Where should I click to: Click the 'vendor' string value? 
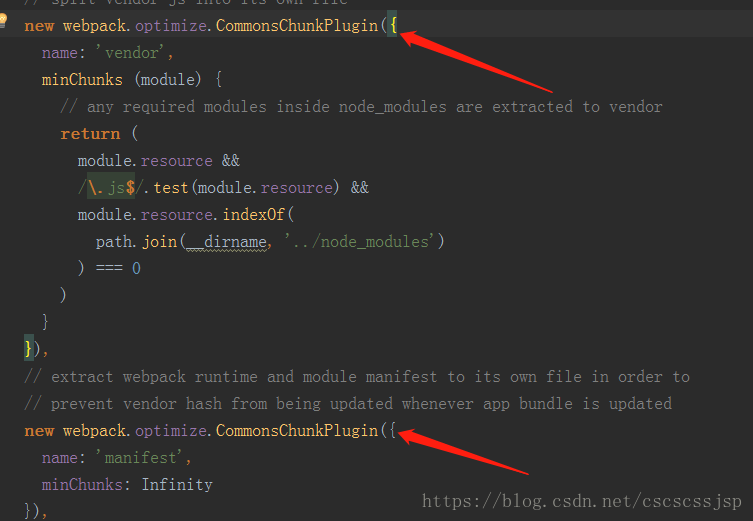130,53
